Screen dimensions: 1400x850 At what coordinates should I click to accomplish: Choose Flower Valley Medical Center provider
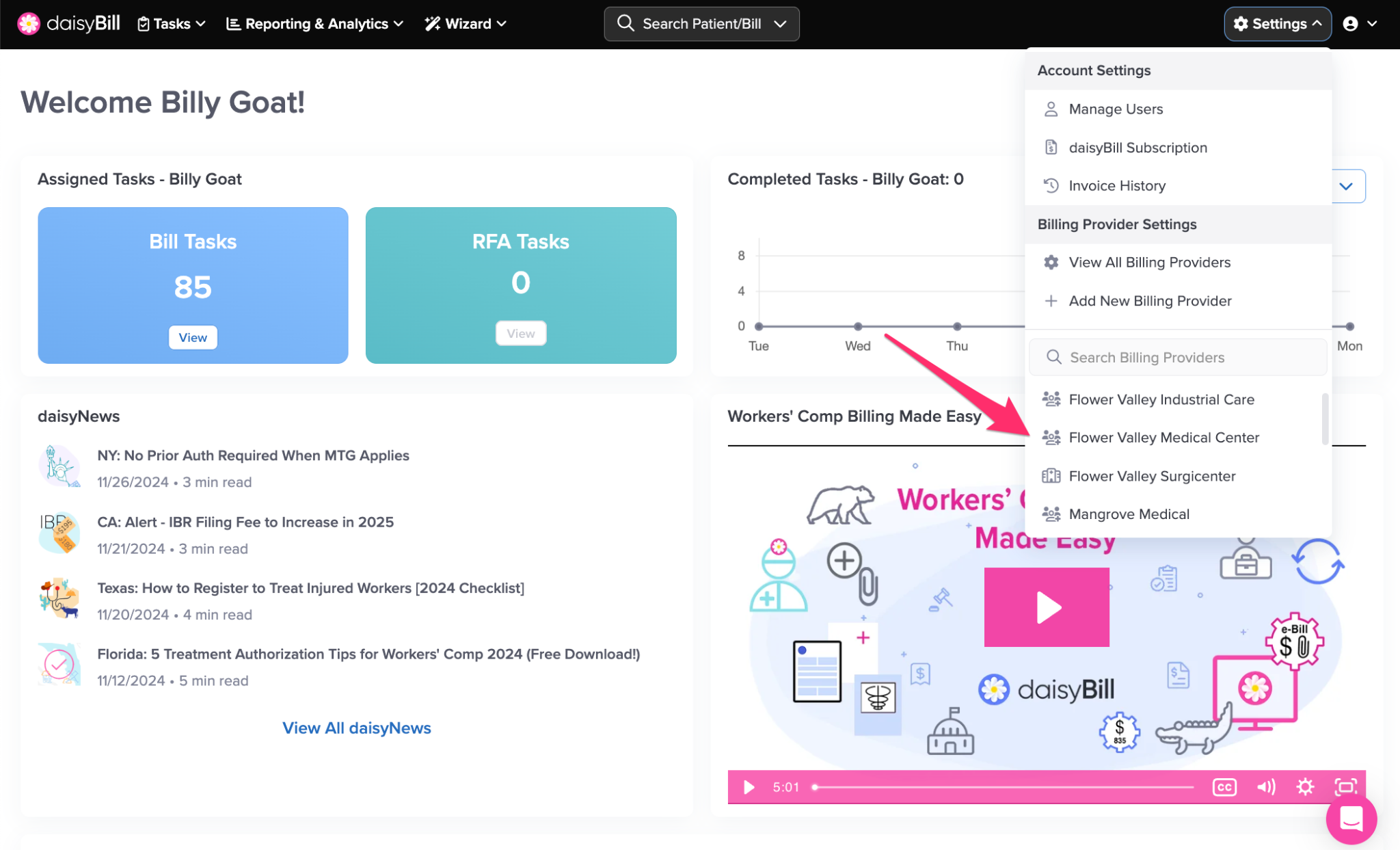click(x=1163, y=438)
